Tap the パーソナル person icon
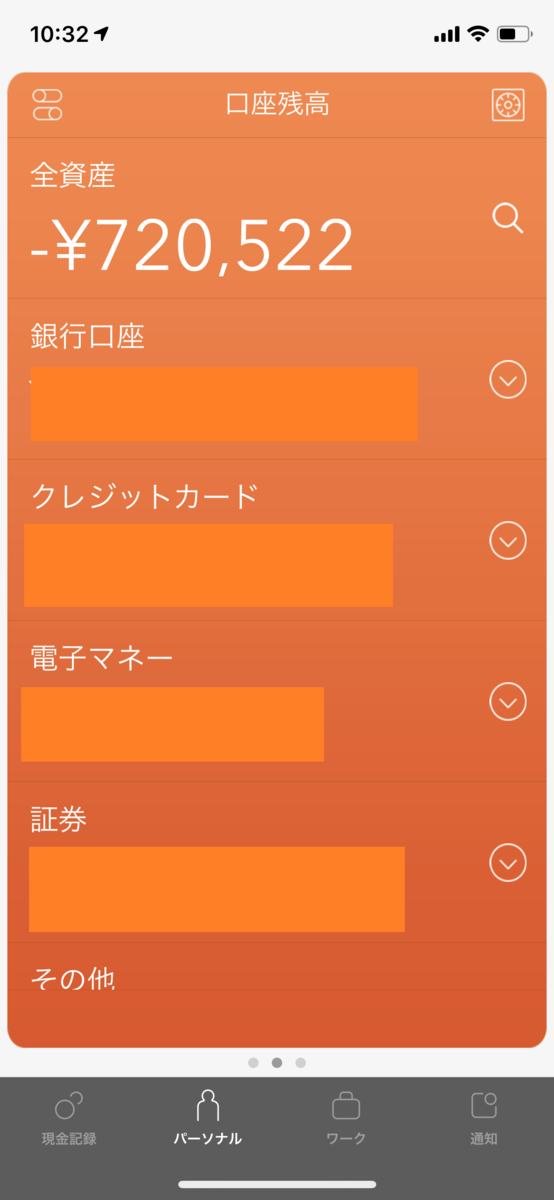554x1200 pixels. point(208,1105)
